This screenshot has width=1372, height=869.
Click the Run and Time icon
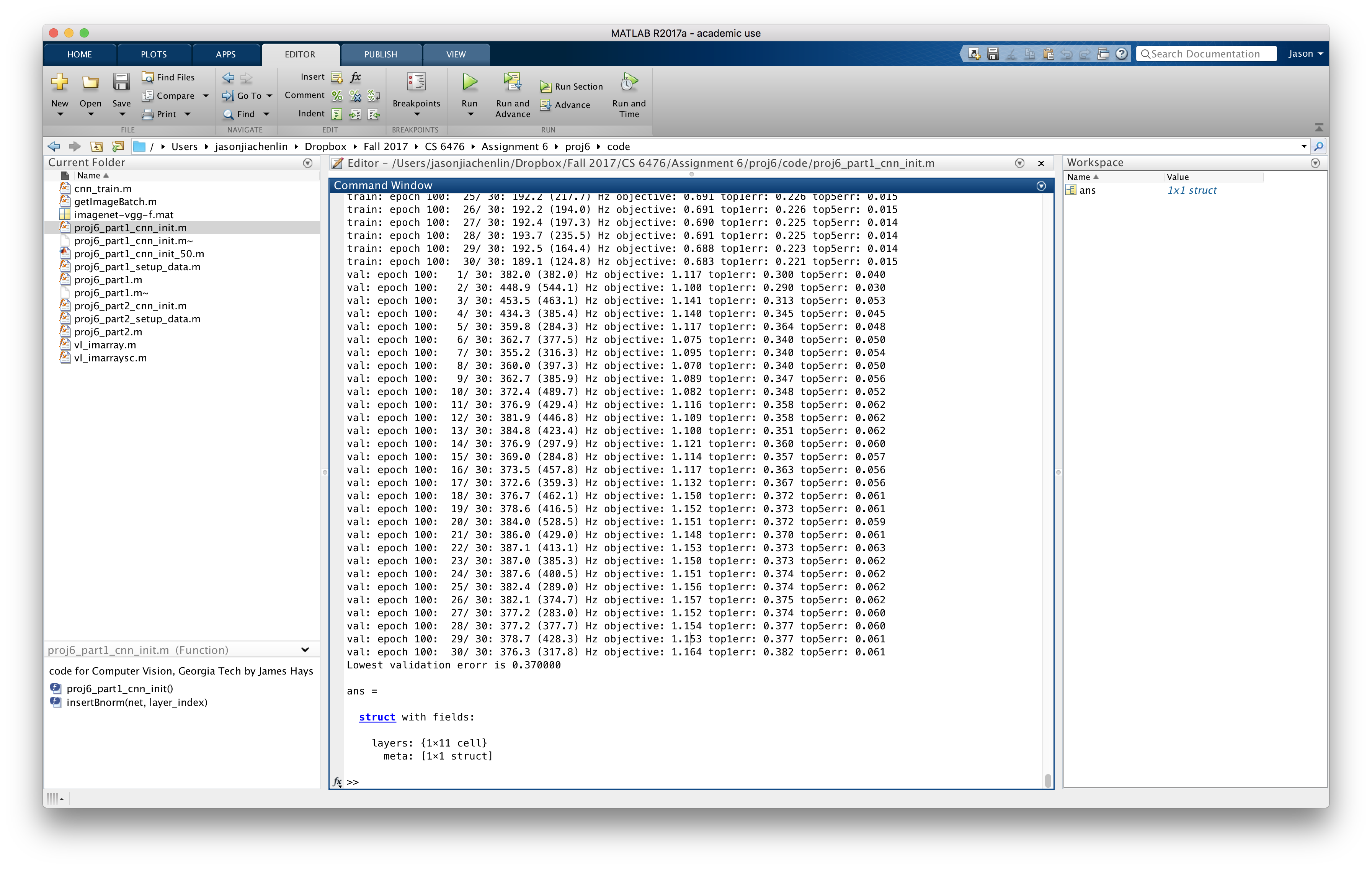pos(629,83)
